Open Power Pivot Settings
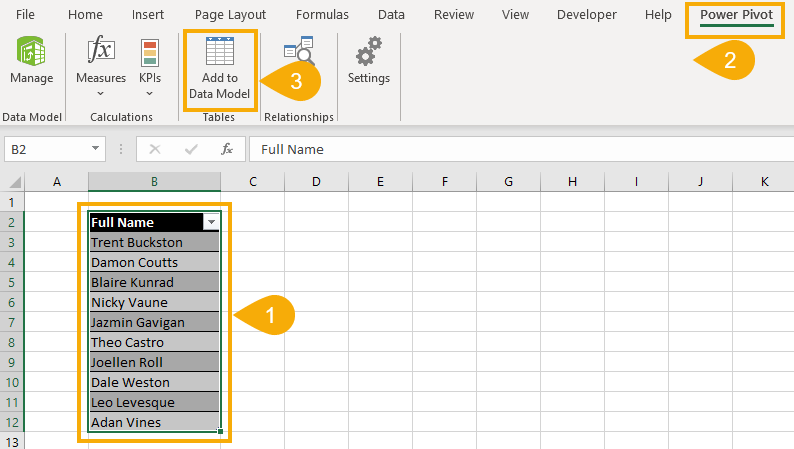 pyautogui.click(x=369, y=60)
